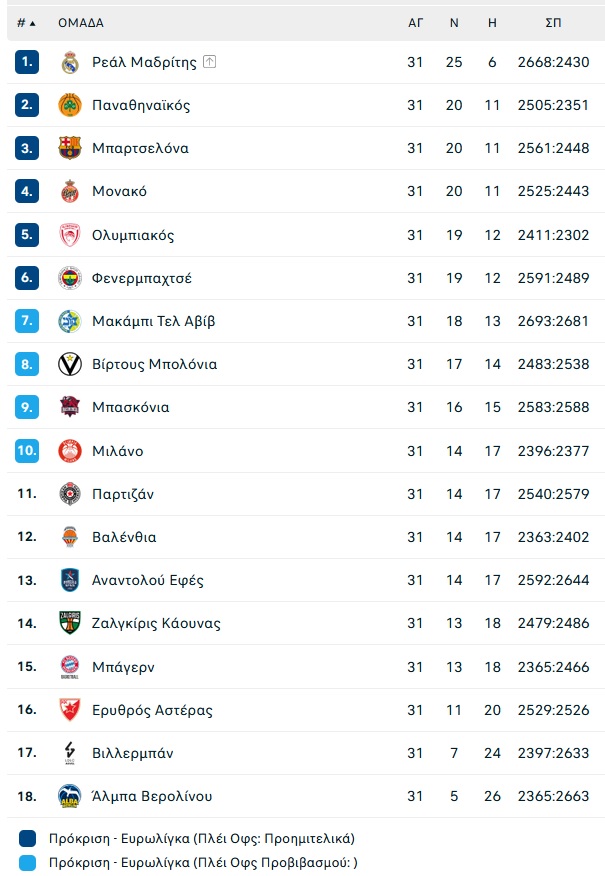Click the Žalgiris Kaunas green shield logo

click(70, 622)
